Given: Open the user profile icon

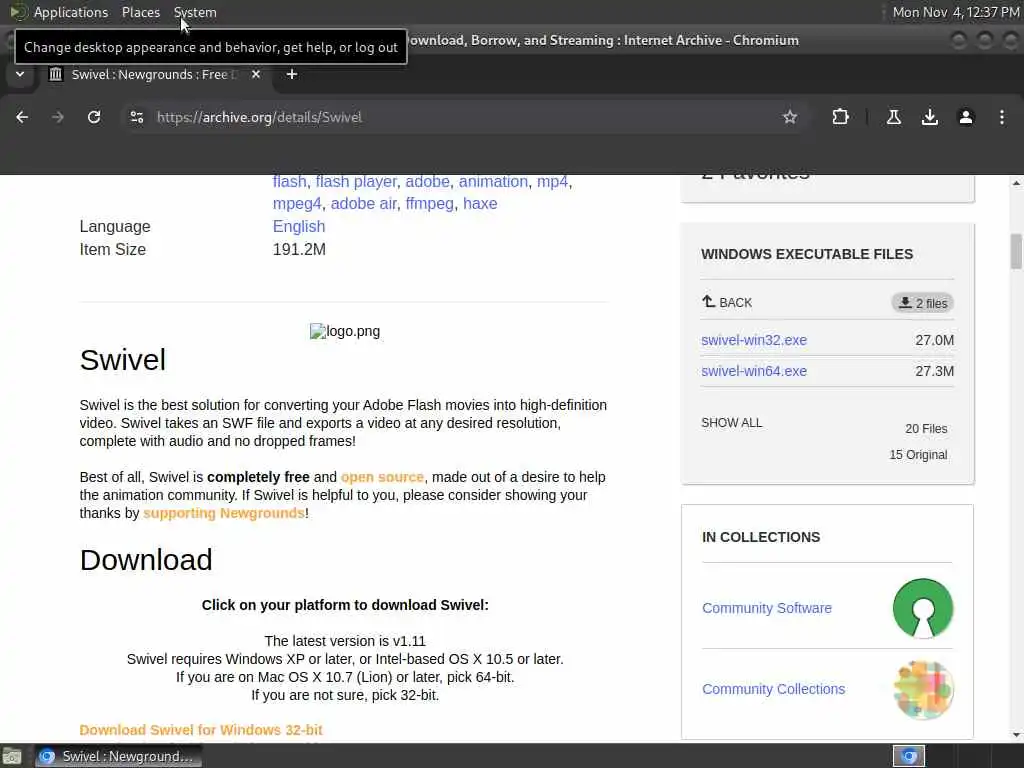Looking at the screenshot, I should (966, 117).
